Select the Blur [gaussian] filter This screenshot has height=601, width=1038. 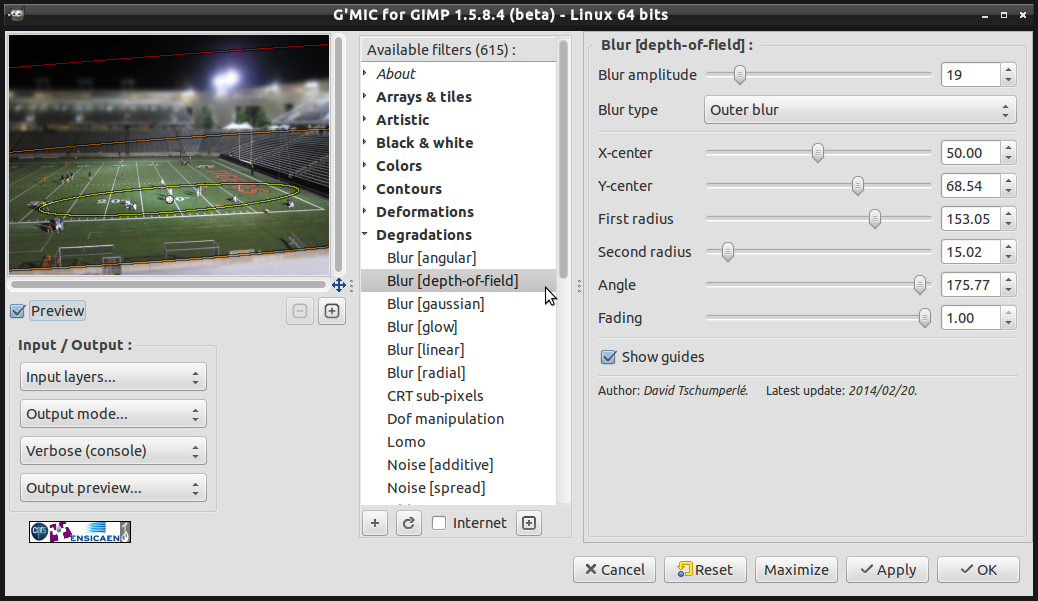(436, 304)
